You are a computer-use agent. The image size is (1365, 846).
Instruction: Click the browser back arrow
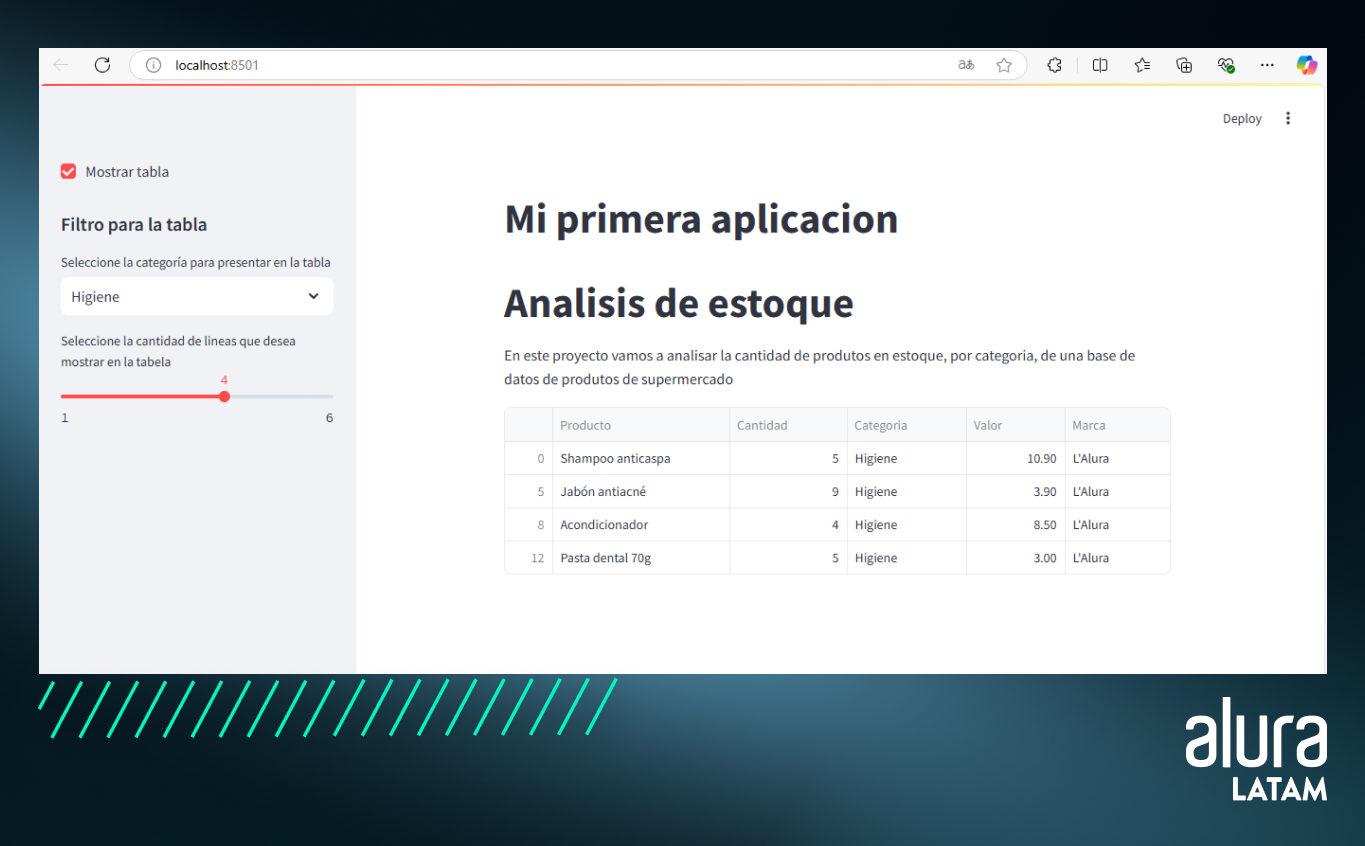(61, 65)
